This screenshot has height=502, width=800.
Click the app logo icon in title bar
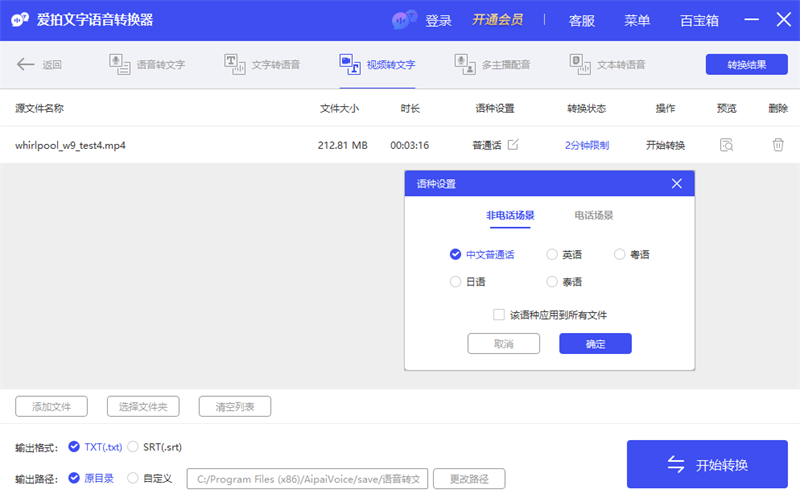point(18,20)
